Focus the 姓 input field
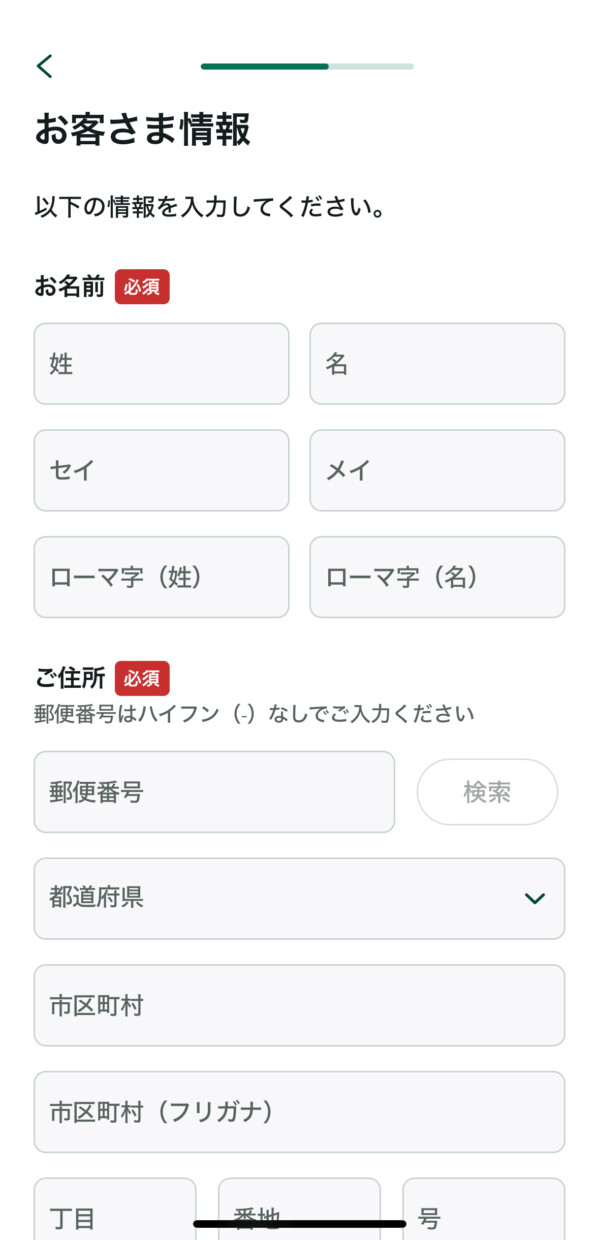 [161, 364]
